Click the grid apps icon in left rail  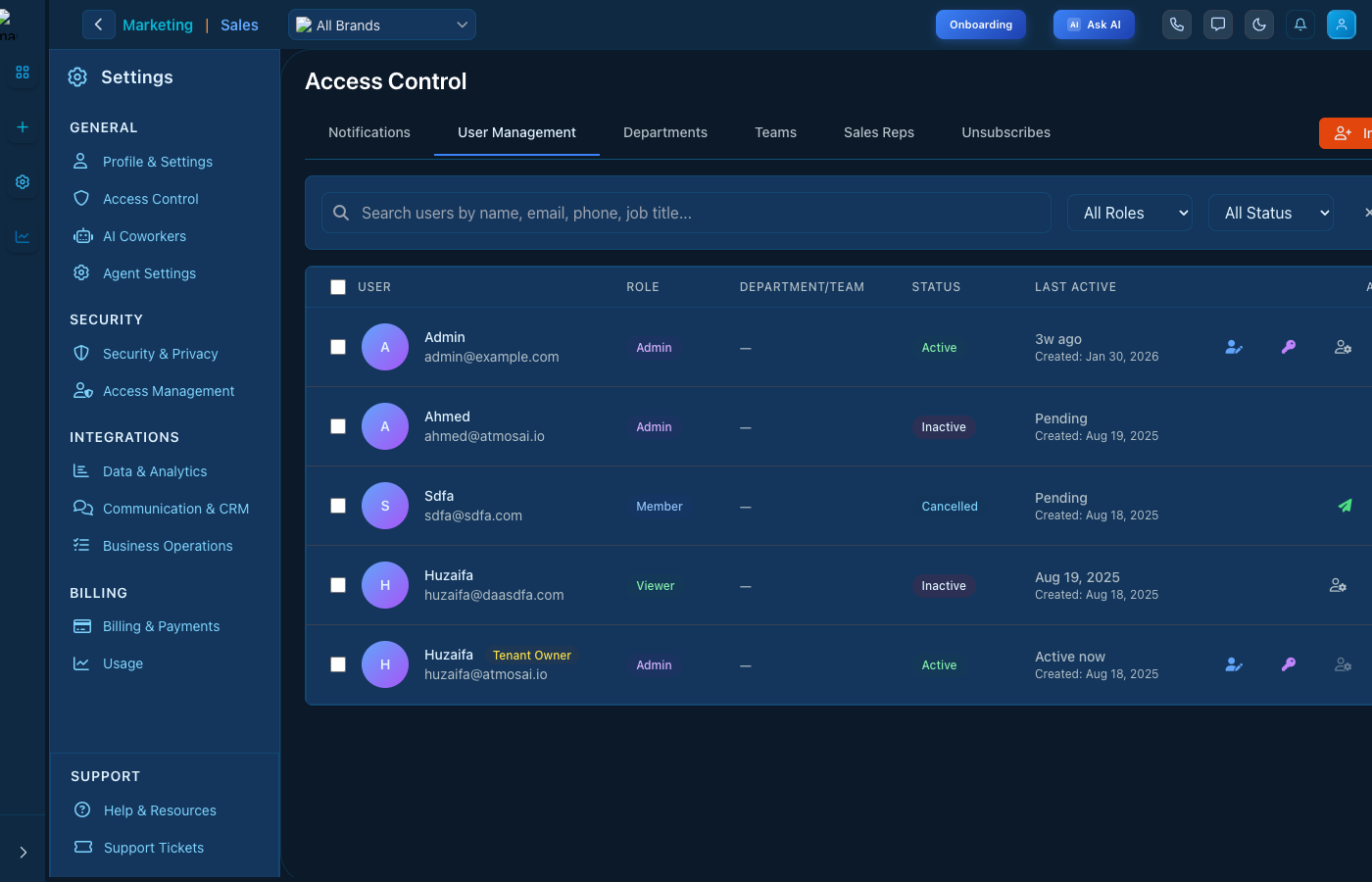tap(23, 73)
